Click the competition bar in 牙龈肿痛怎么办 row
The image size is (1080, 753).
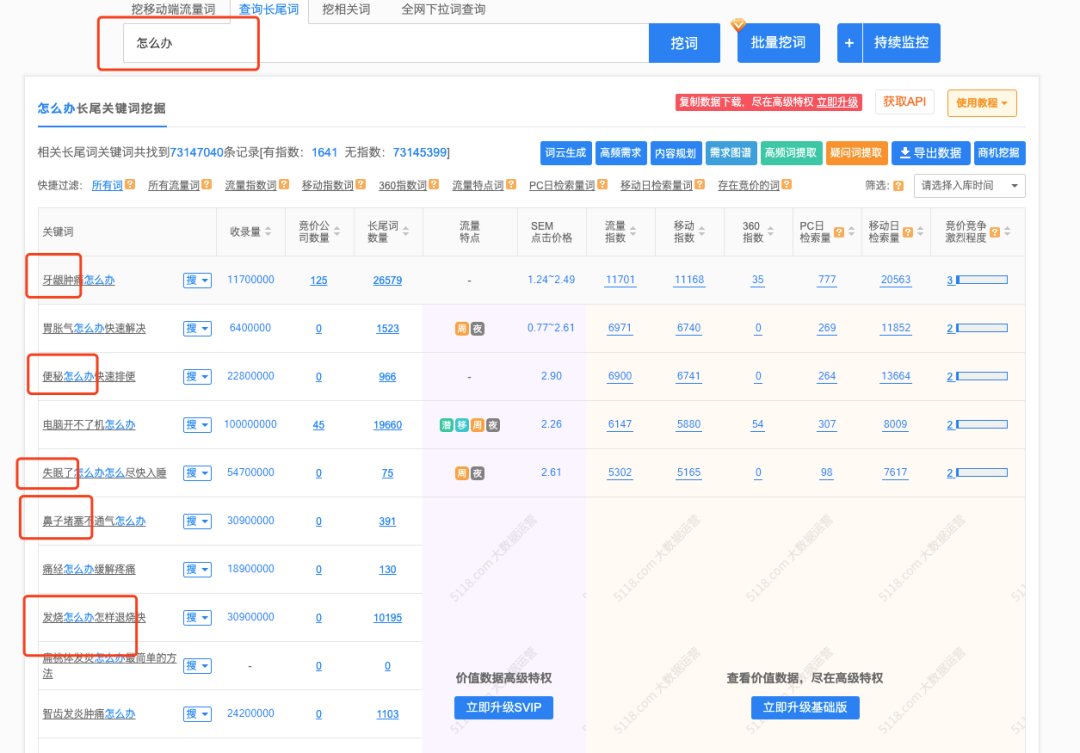coord(982,280)
